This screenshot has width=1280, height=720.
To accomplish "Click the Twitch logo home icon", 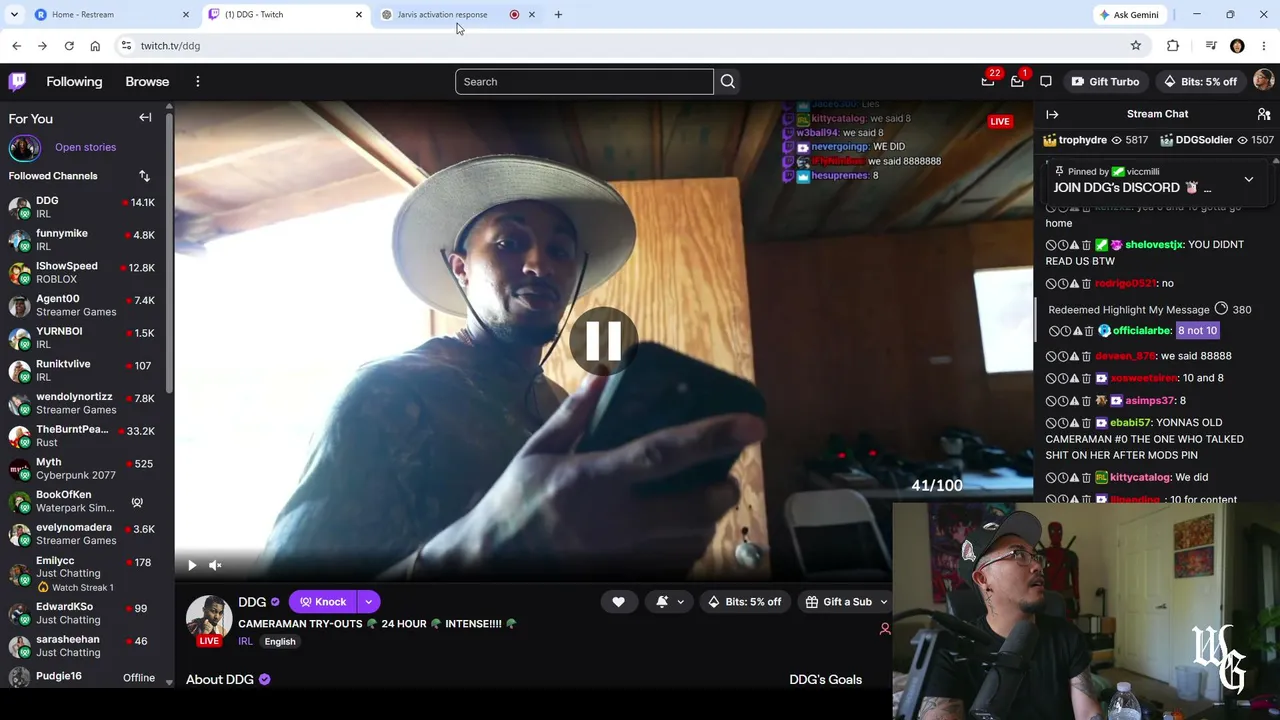I will point(17,81).
